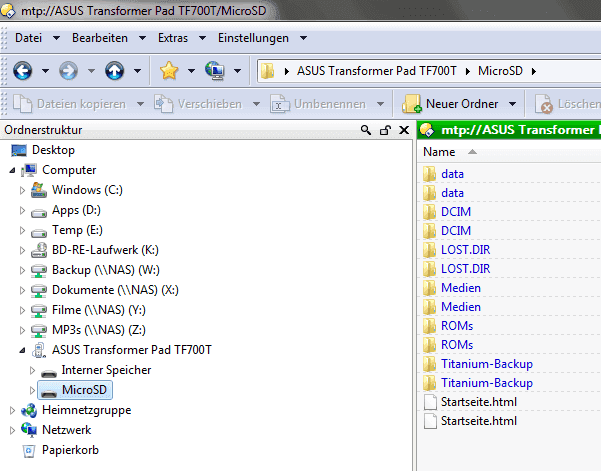Open the Einstellungen menu
601x471 pixels.
(x=253, y=38)
